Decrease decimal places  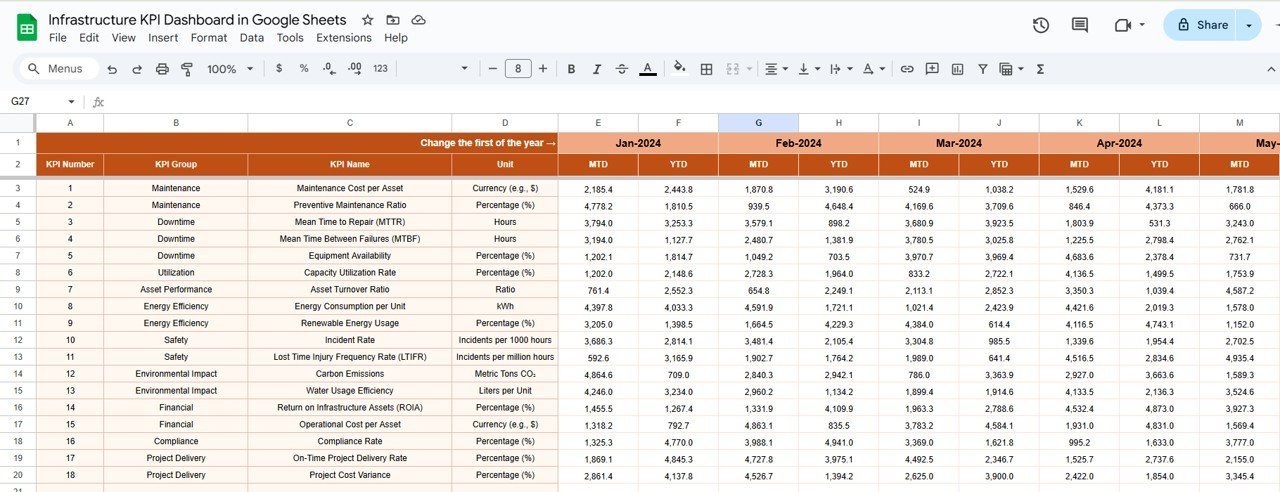click(328, 69)
